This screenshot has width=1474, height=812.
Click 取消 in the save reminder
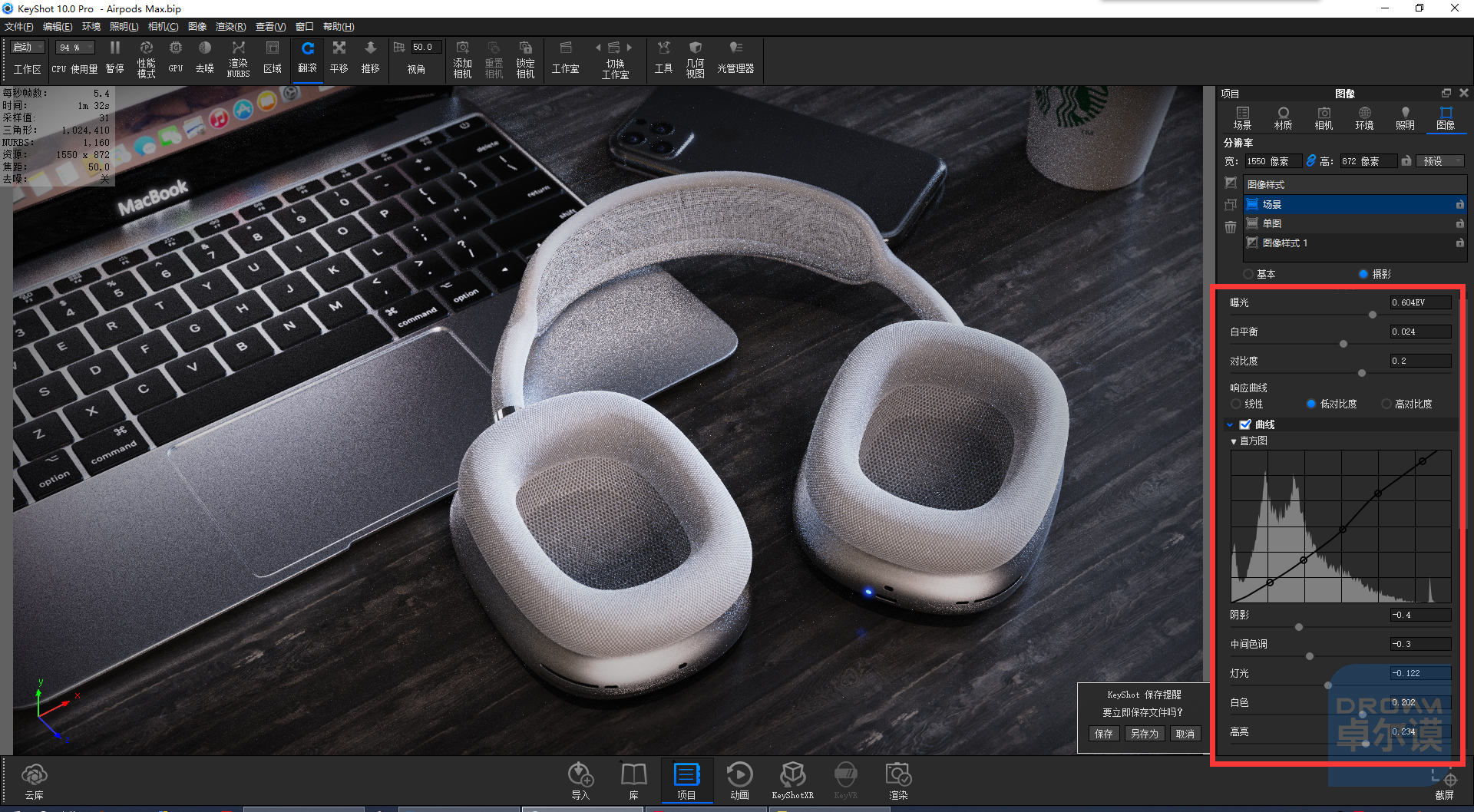(x=1185, y=734)
